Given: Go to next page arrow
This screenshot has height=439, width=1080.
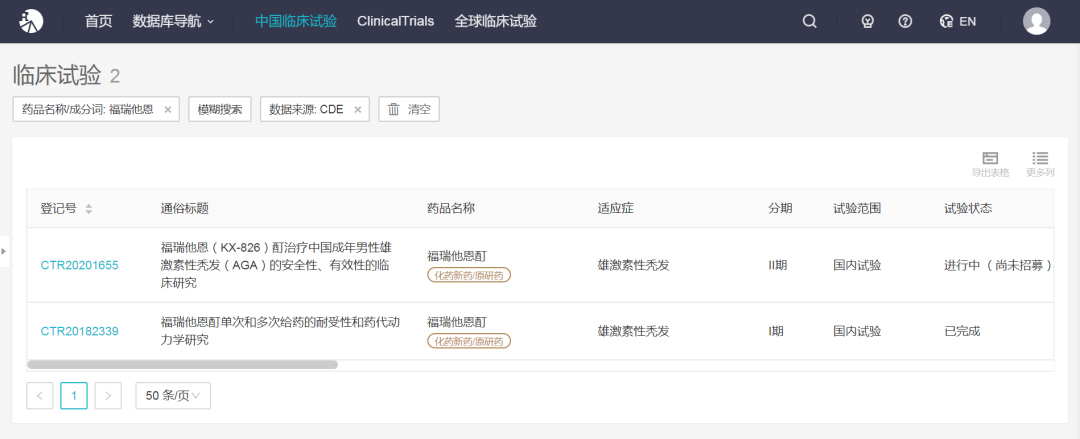Looking at the screenshot, I should (x=108, y=396).
